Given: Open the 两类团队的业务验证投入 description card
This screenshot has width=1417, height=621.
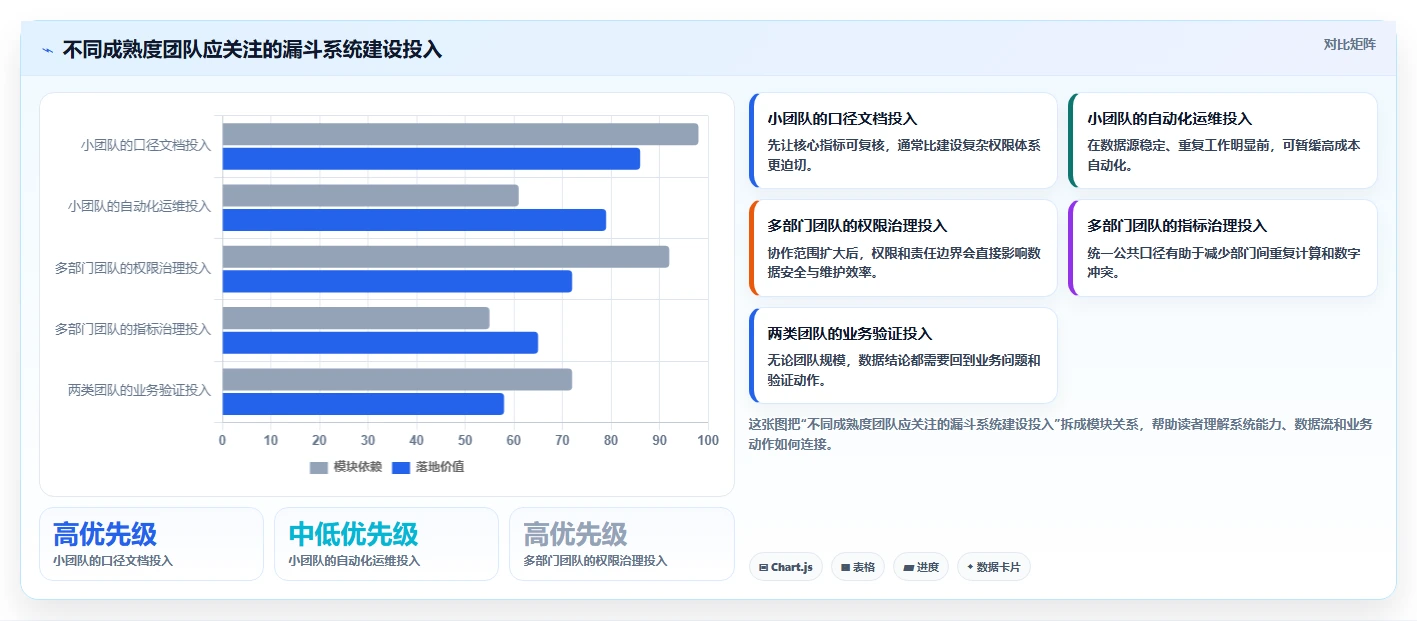Looking at the screenshot, I should tap(903, 355).
